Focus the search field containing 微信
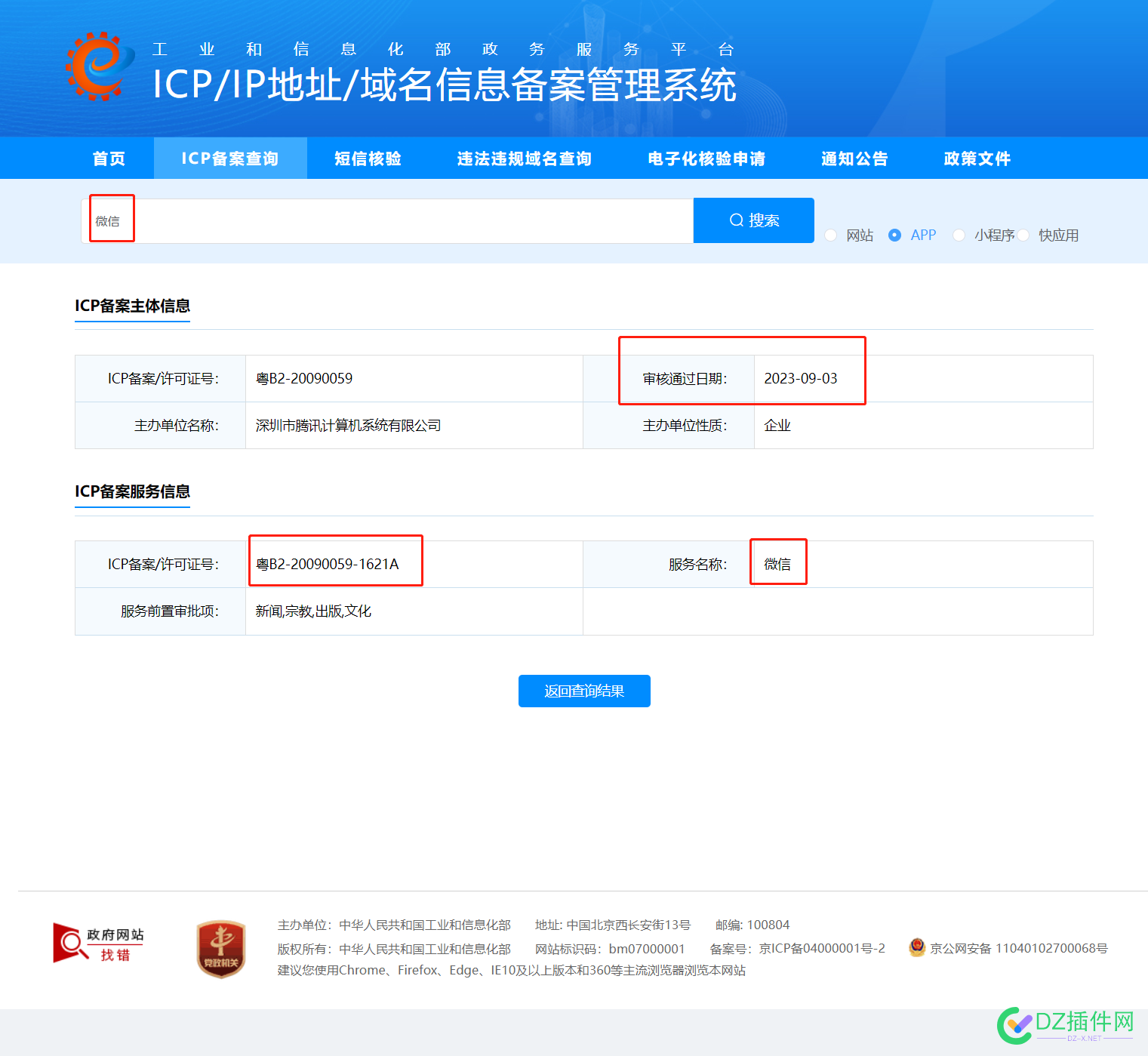1148x1056 pixels. click(x=387, y=221)
